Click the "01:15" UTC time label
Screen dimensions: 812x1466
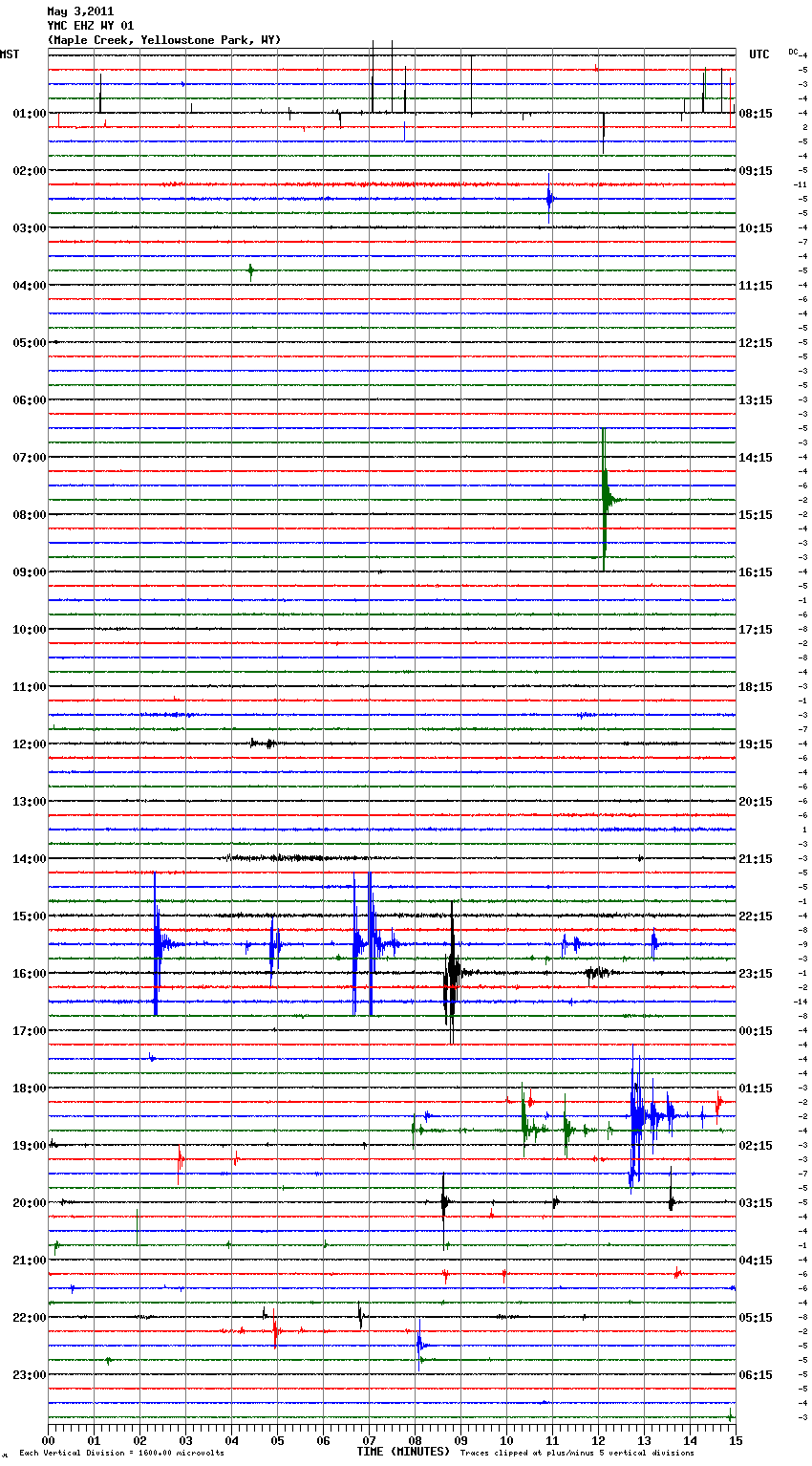click(x=756, y=1089)
